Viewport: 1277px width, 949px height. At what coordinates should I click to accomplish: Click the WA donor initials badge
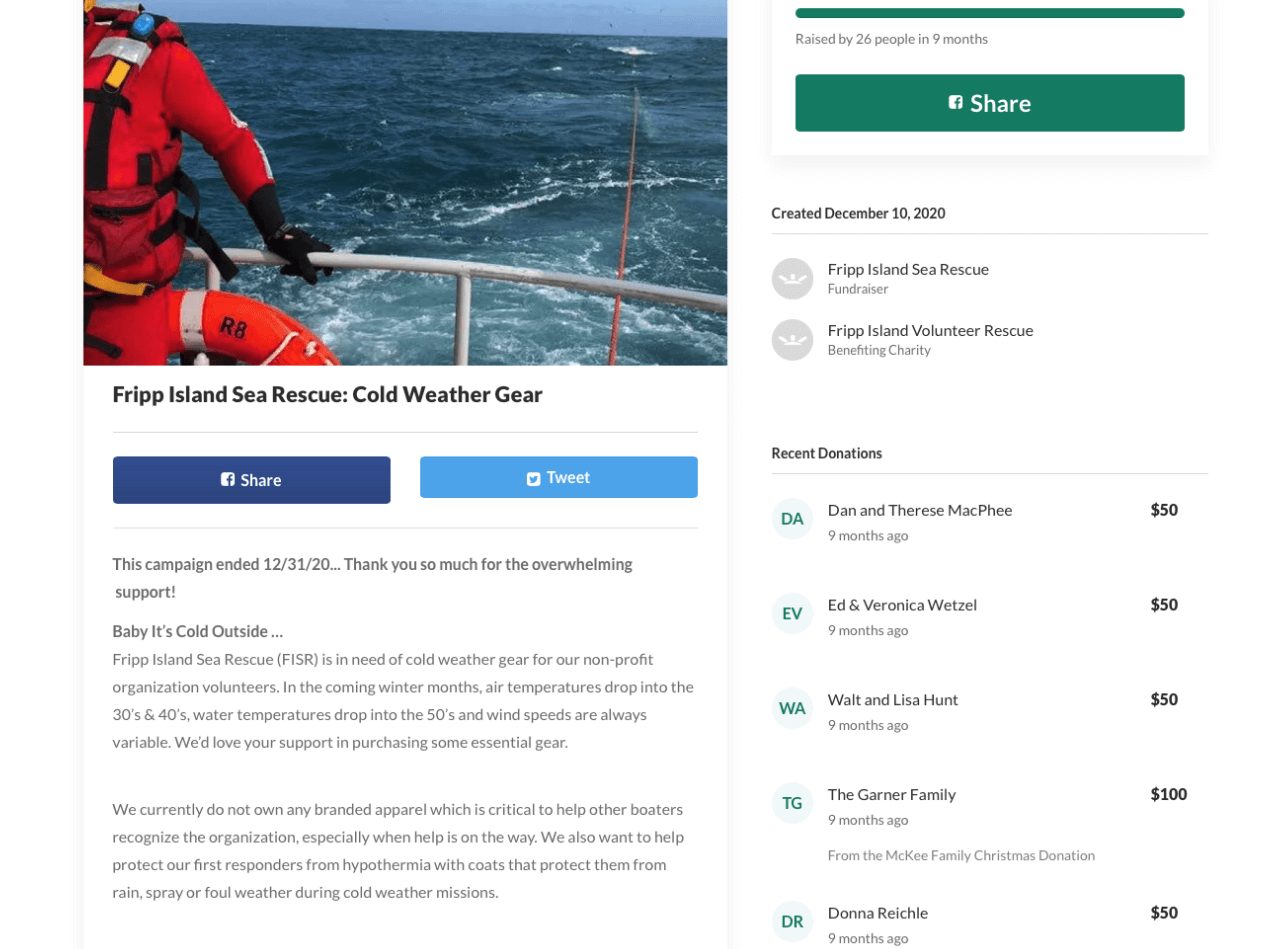tap(792, 709)
